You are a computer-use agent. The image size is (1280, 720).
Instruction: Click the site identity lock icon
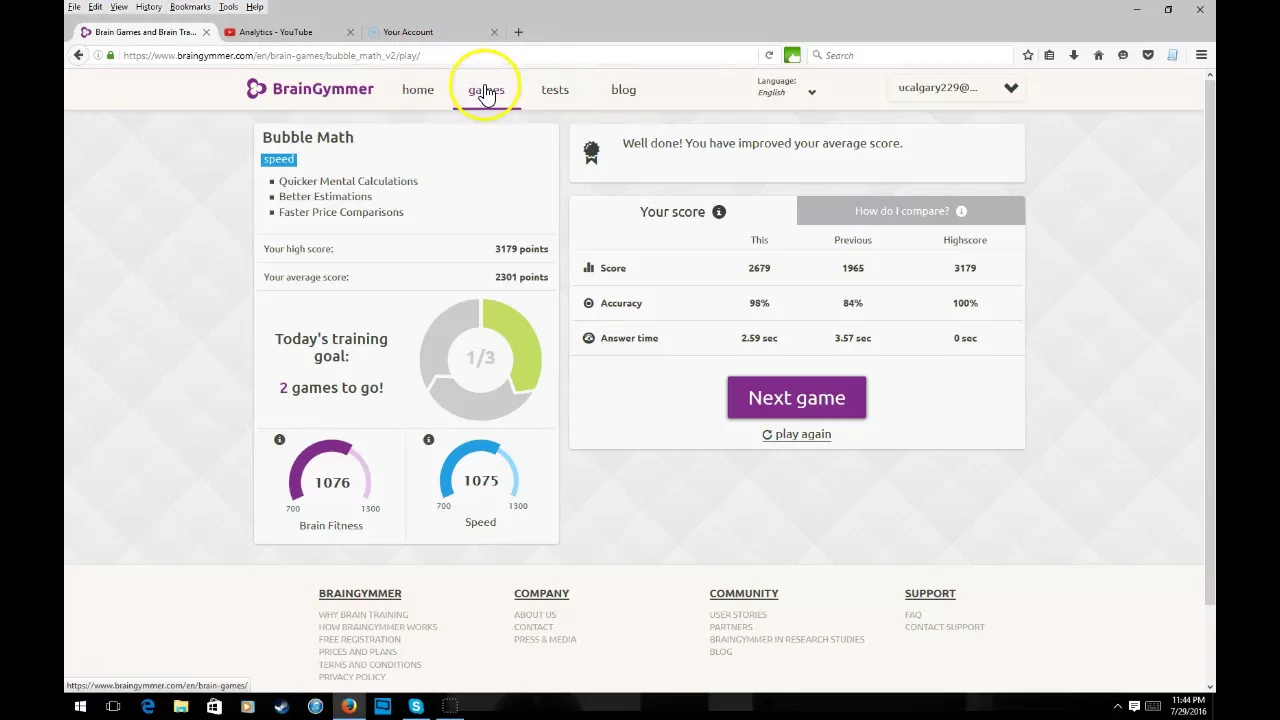coord(110,55)
